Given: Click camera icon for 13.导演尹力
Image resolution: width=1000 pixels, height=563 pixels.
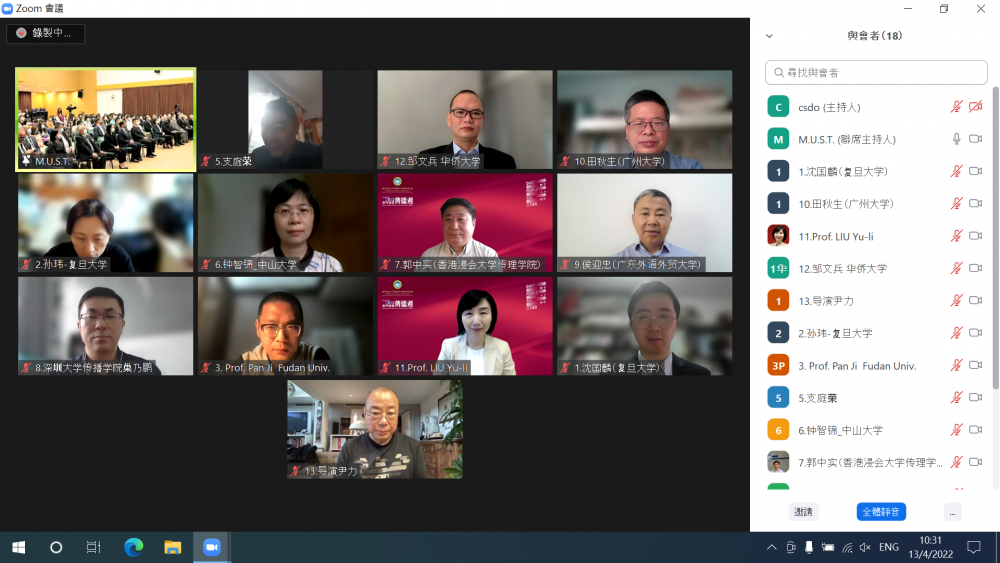Looking at the screenshot, I should (975, 300).
